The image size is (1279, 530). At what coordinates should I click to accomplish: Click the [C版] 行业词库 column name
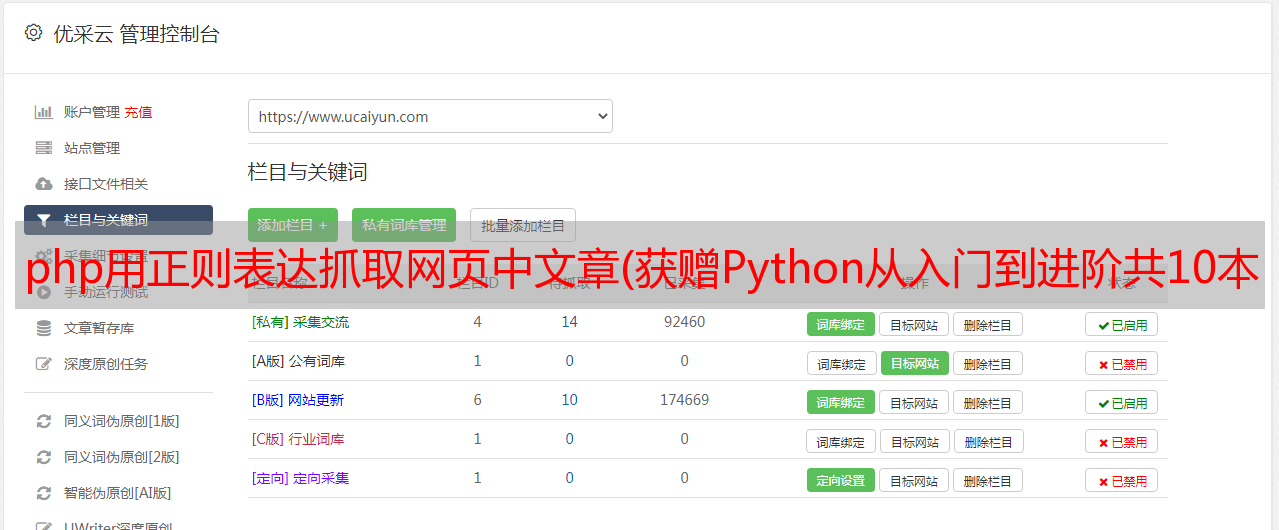pyautogui.click(x=298, y=439)
